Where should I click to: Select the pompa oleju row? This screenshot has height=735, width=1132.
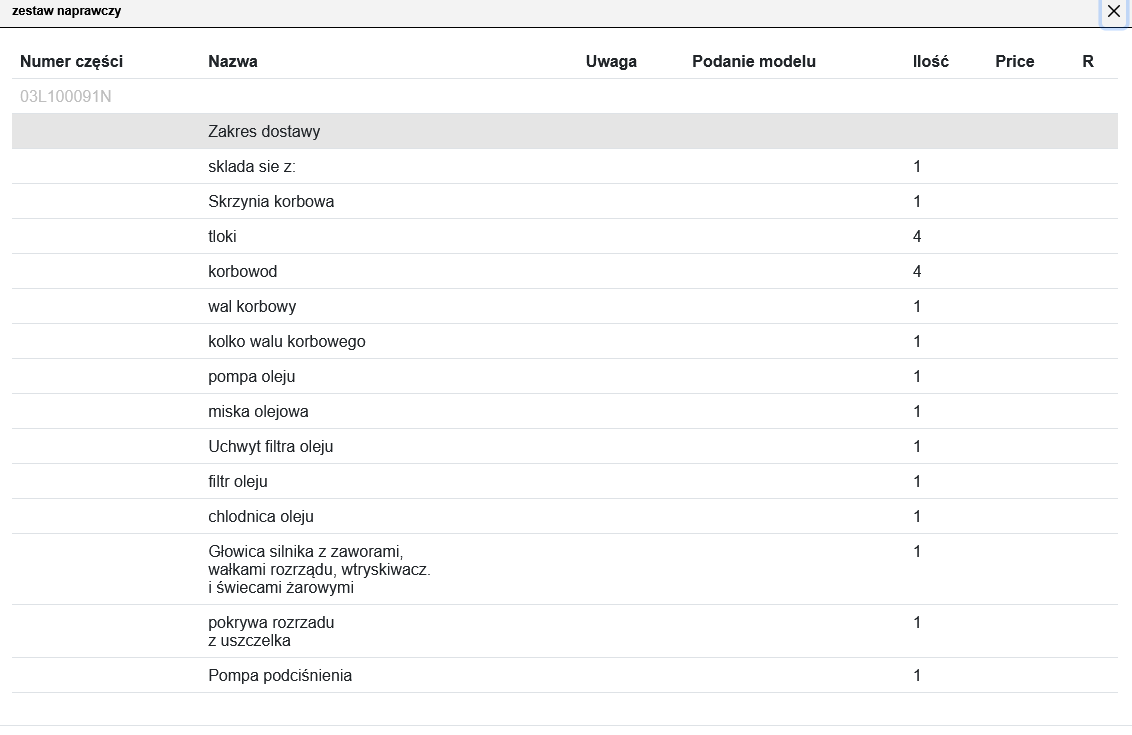coord(252,377)
